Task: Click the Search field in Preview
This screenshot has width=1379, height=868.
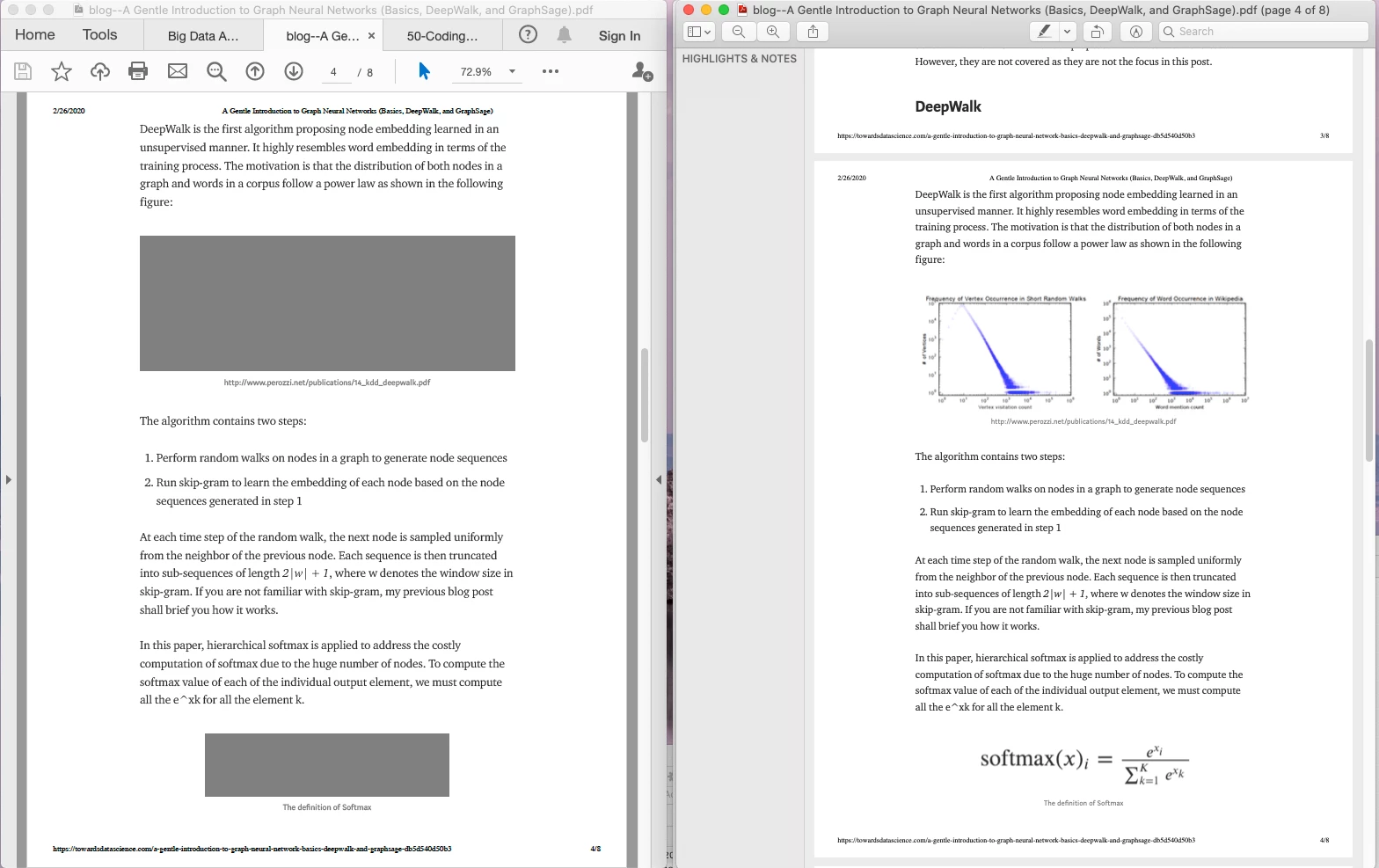Action: coord(1263,32)
